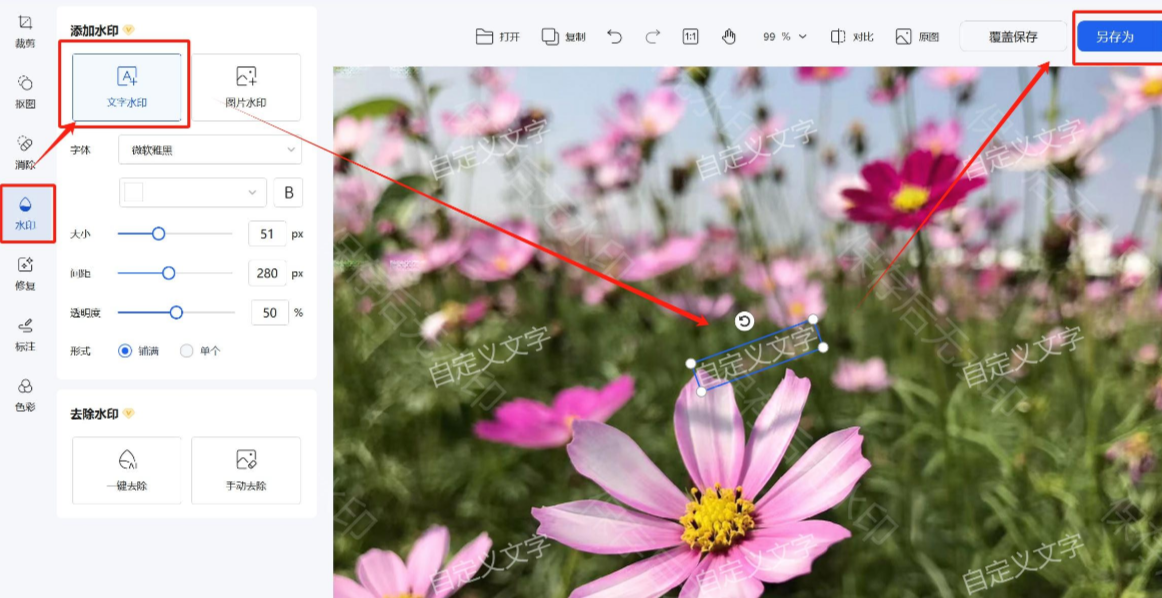This screenshot has width=1162, height=598.
Task: Select the 水印 watermark tool
Action: tap(25, 213)
